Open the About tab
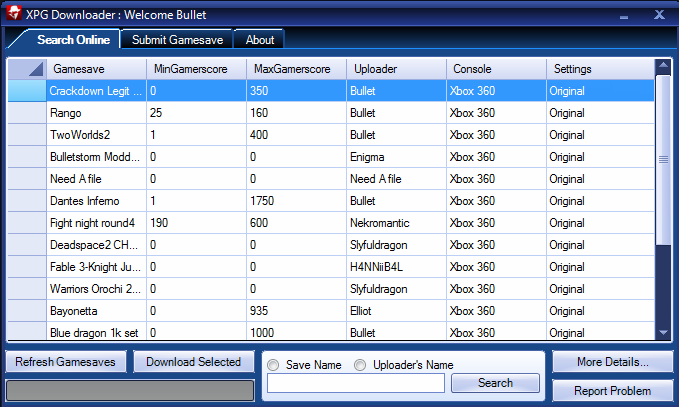The height and width of the screenshot is (407, 679). (260, 40)
